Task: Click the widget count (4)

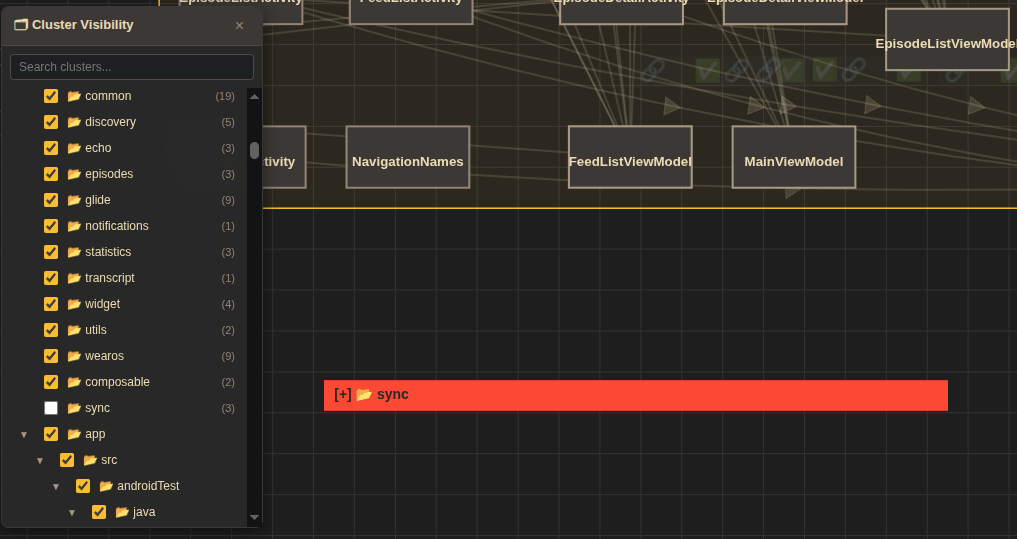Action: pos(228,304)
